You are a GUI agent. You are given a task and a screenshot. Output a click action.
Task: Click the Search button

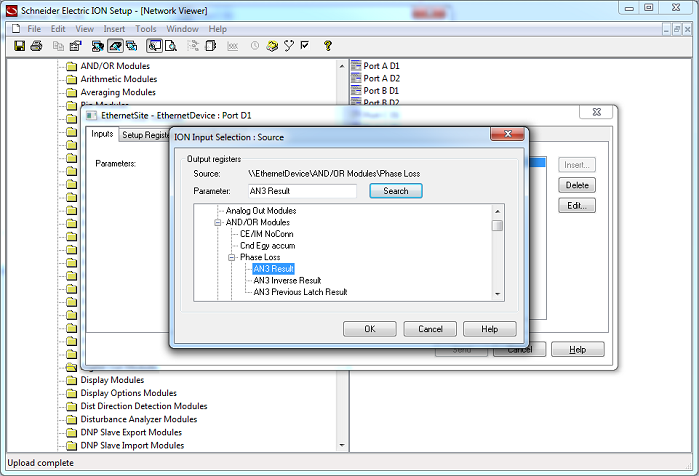(395, 191)
